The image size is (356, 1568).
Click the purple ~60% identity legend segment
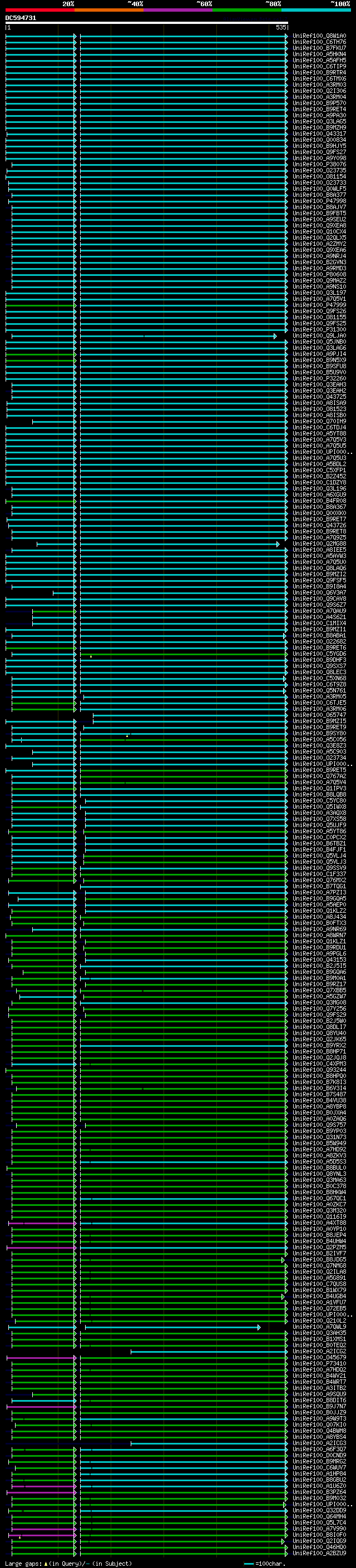point(179,10)
